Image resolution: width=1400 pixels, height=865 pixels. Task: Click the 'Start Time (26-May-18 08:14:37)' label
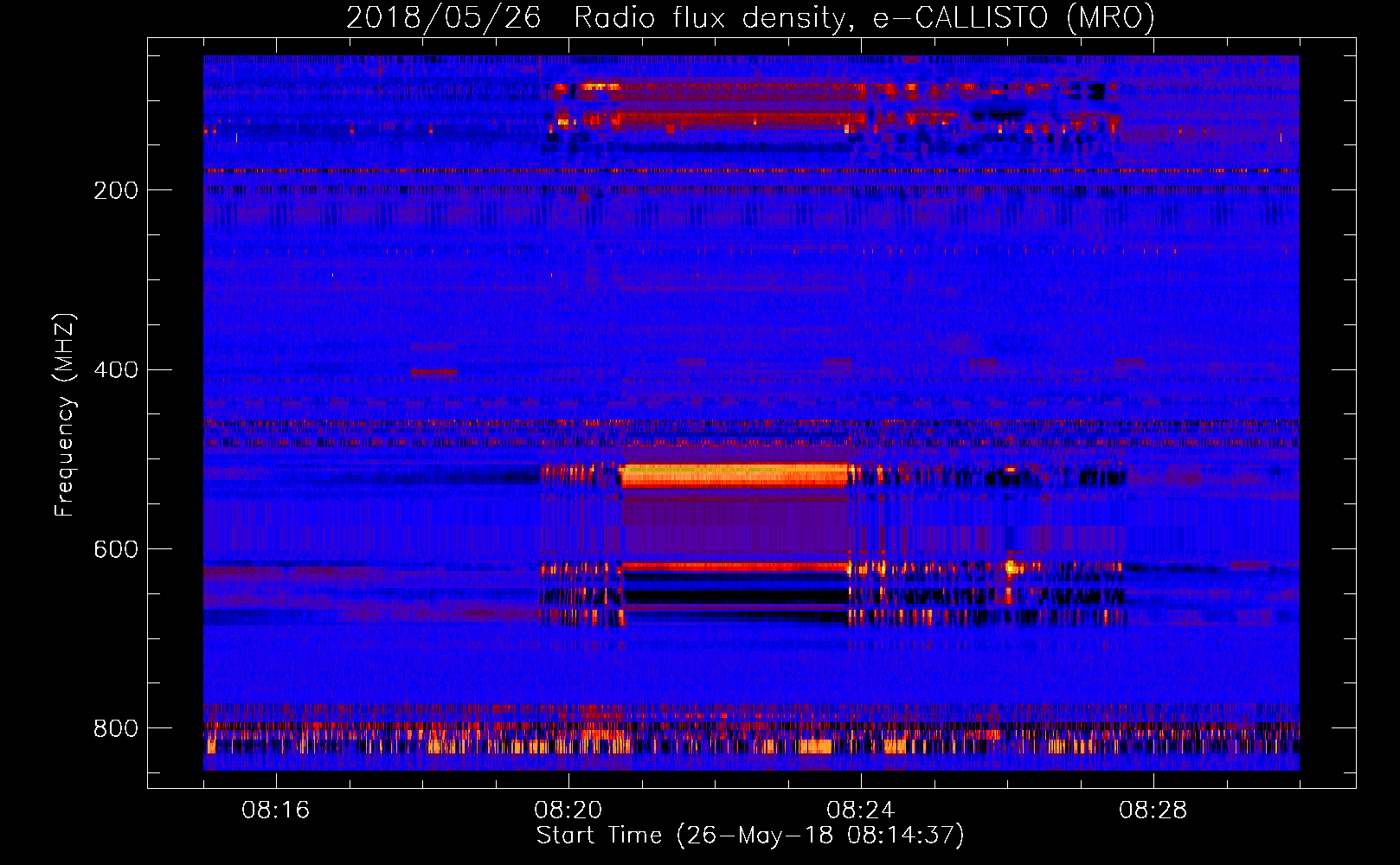click(x=750, y=836)
